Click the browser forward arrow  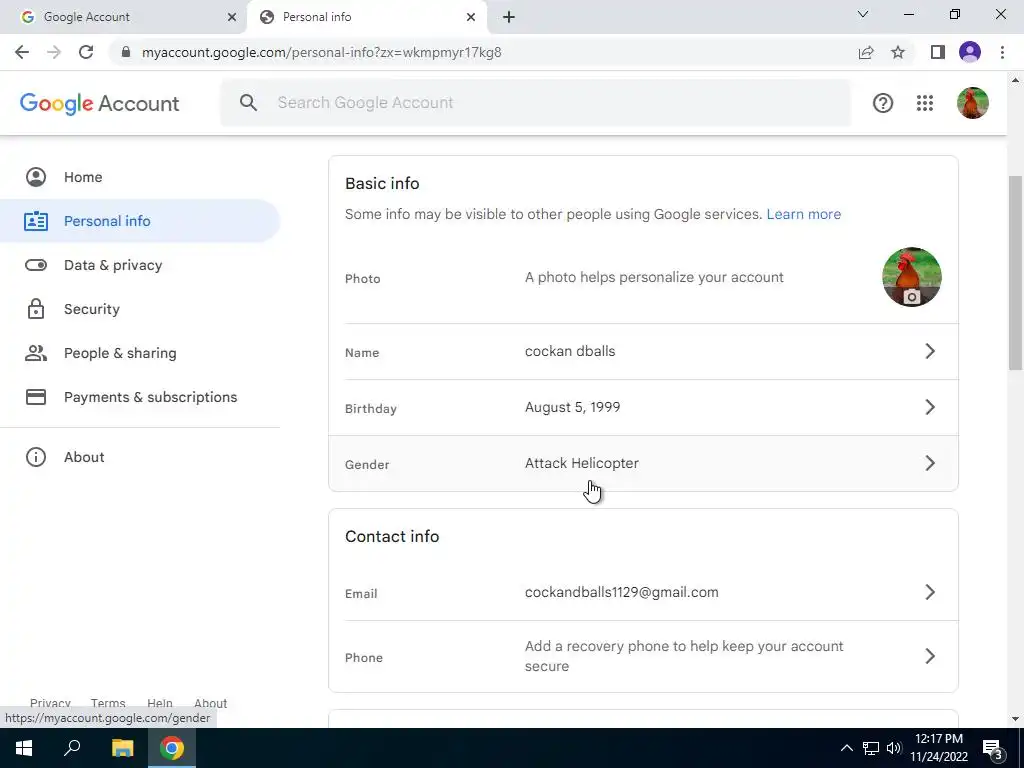click(54, 52)
